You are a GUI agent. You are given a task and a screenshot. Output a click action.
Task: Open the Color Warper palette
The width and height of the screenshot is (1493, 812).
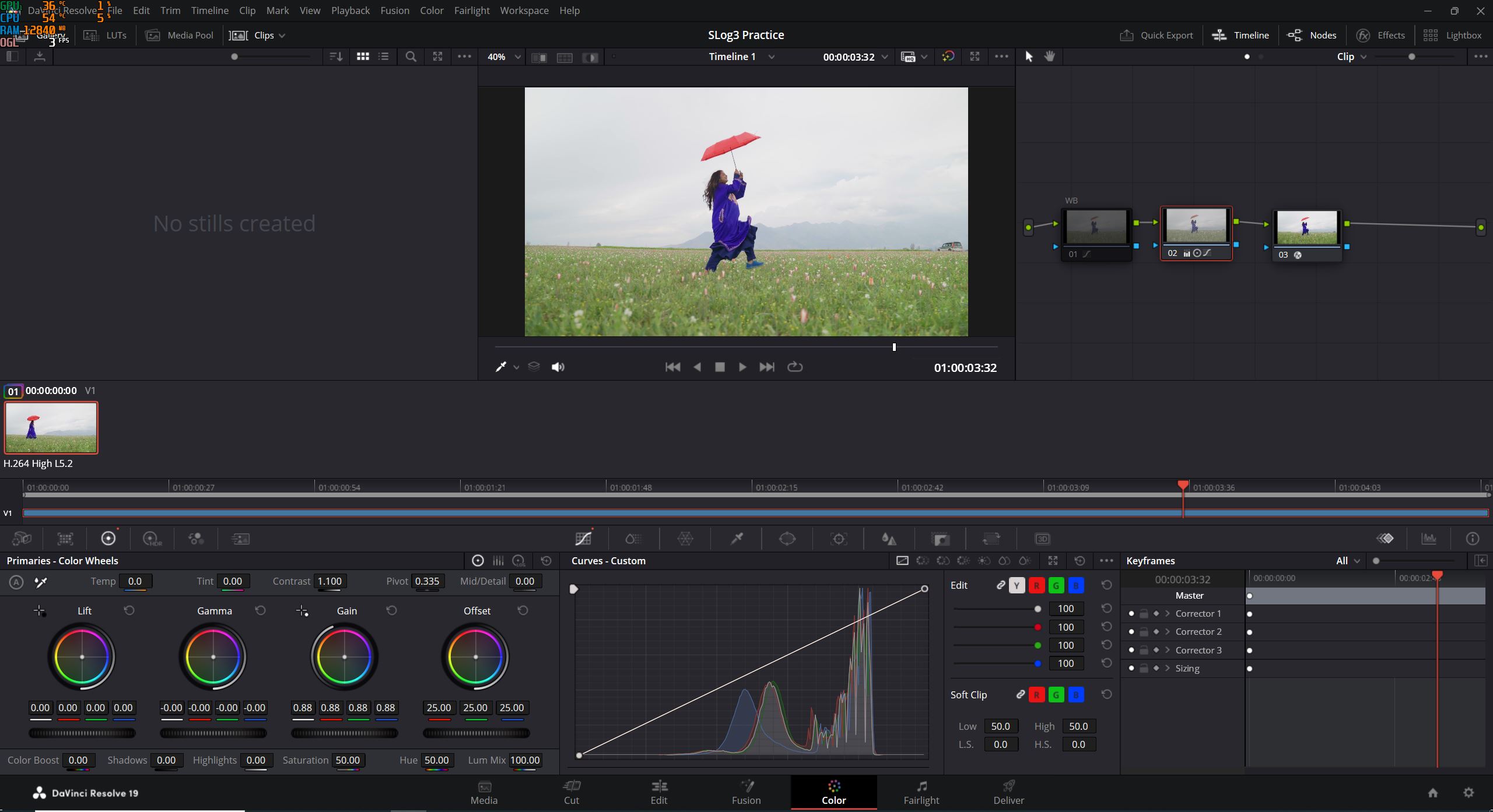tap(685, 539)
